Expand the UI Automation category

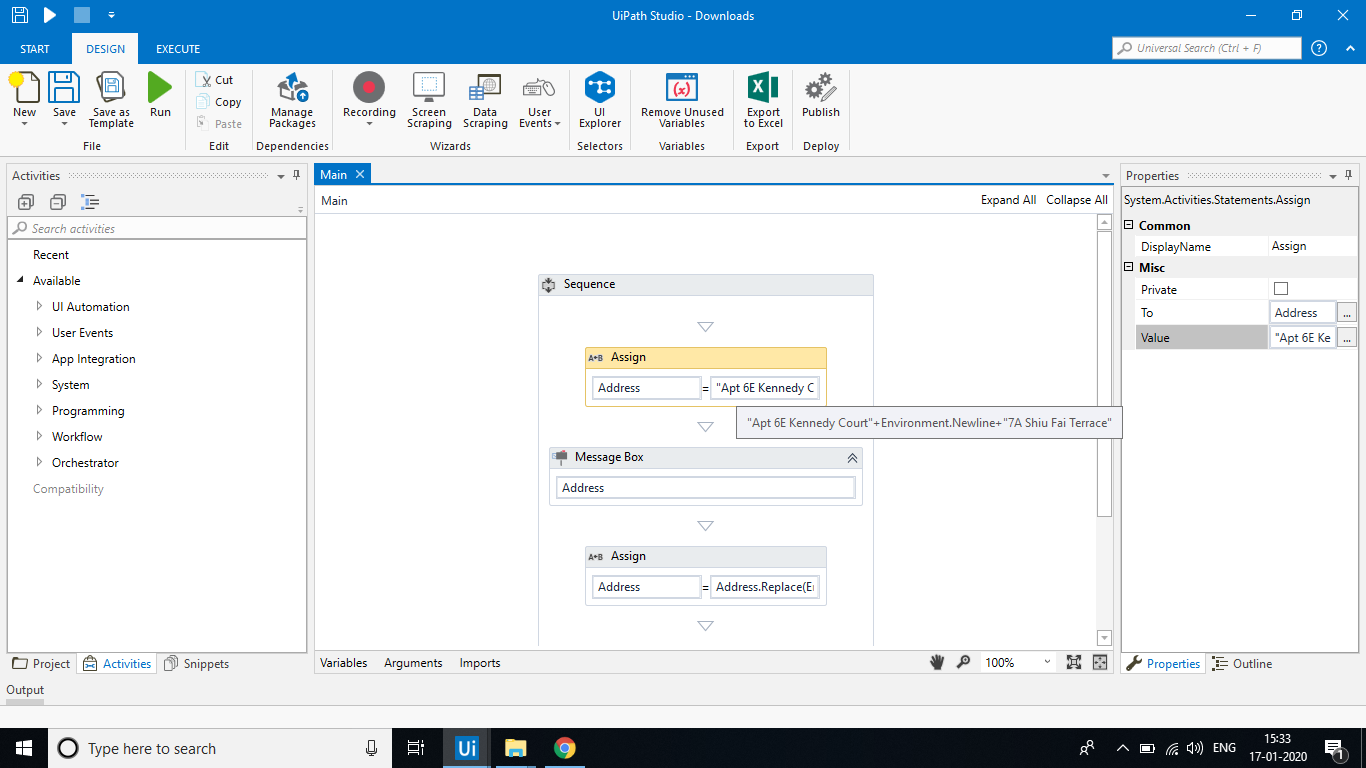coord(40,306)
